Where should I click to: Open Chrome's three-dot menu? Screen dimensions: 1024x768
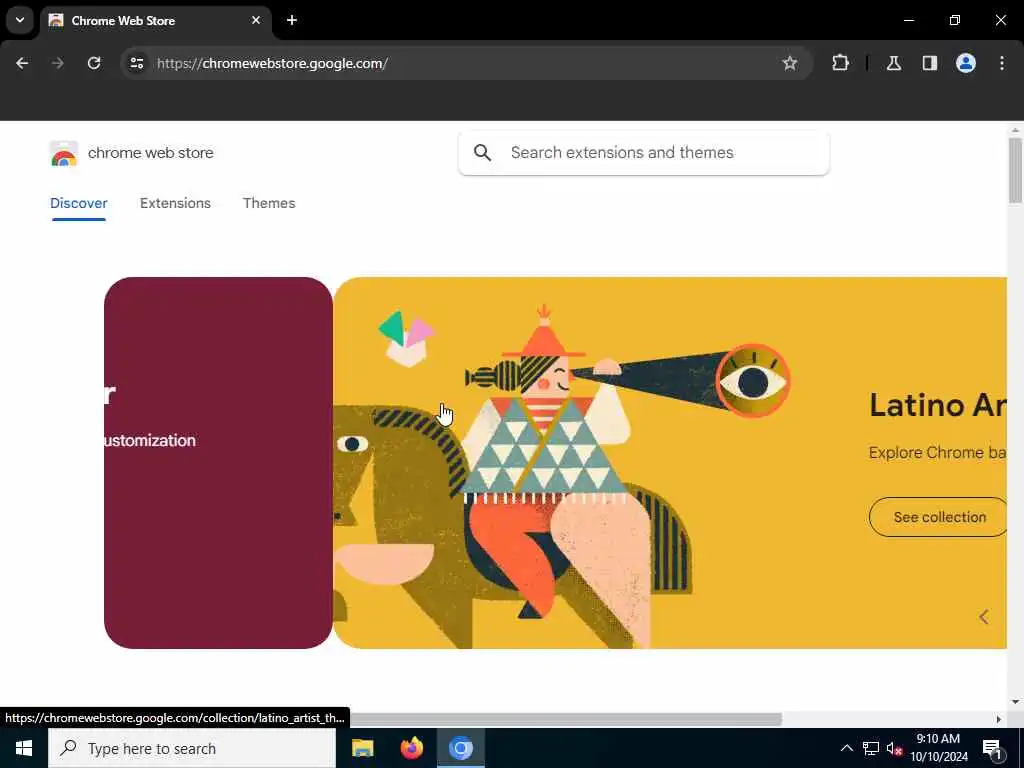[1002, 63]
